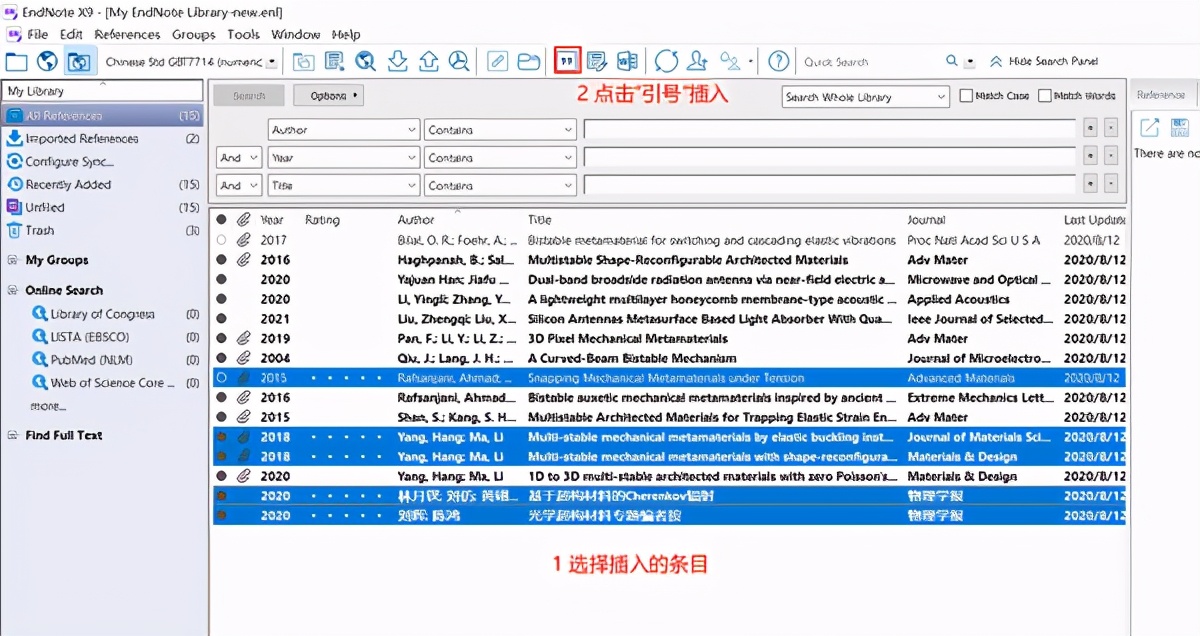Open EndNote Help question-mark icon

779,61
